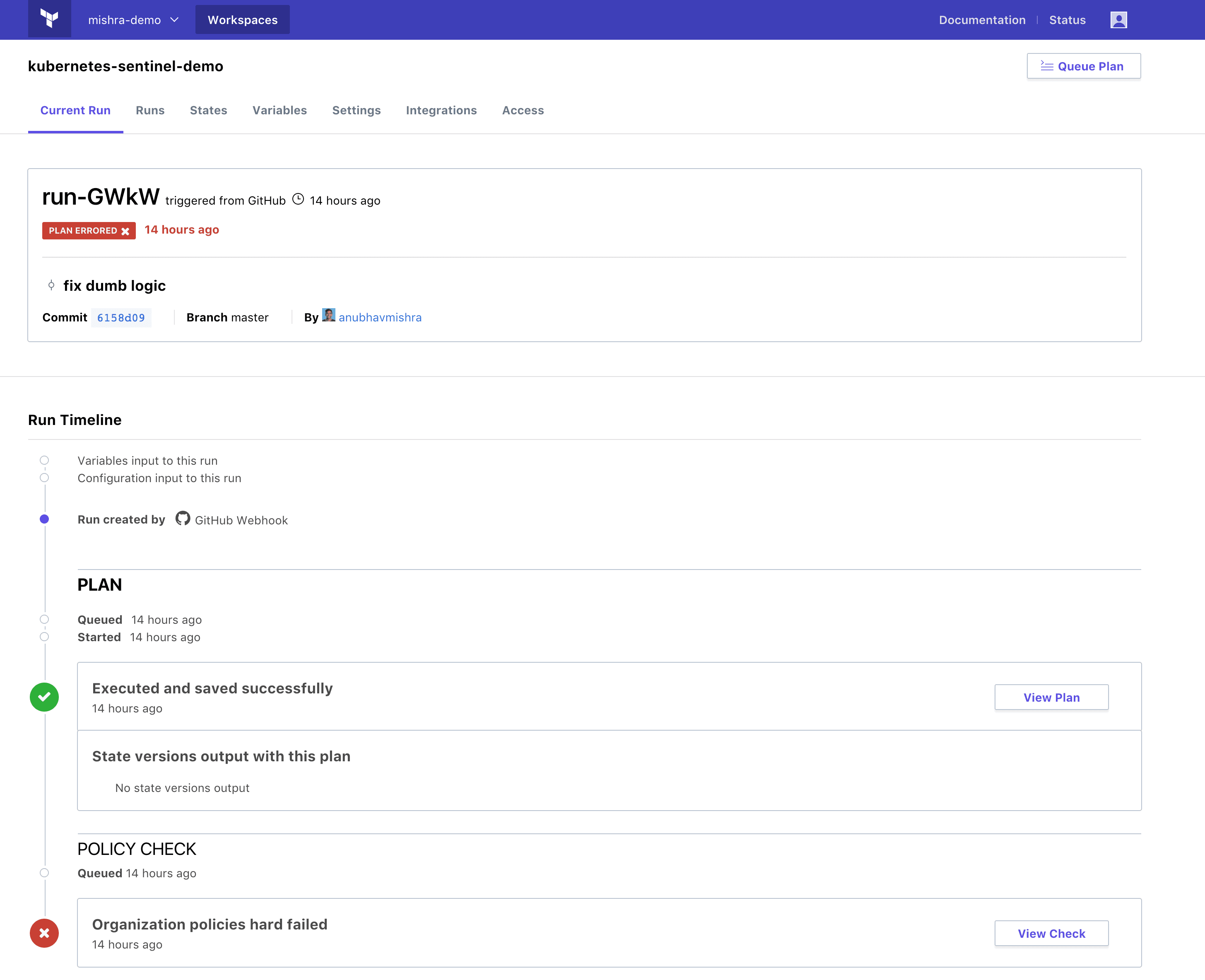Click the clock icon beside run time
The image size is (1205, 980).
[298, 199]
